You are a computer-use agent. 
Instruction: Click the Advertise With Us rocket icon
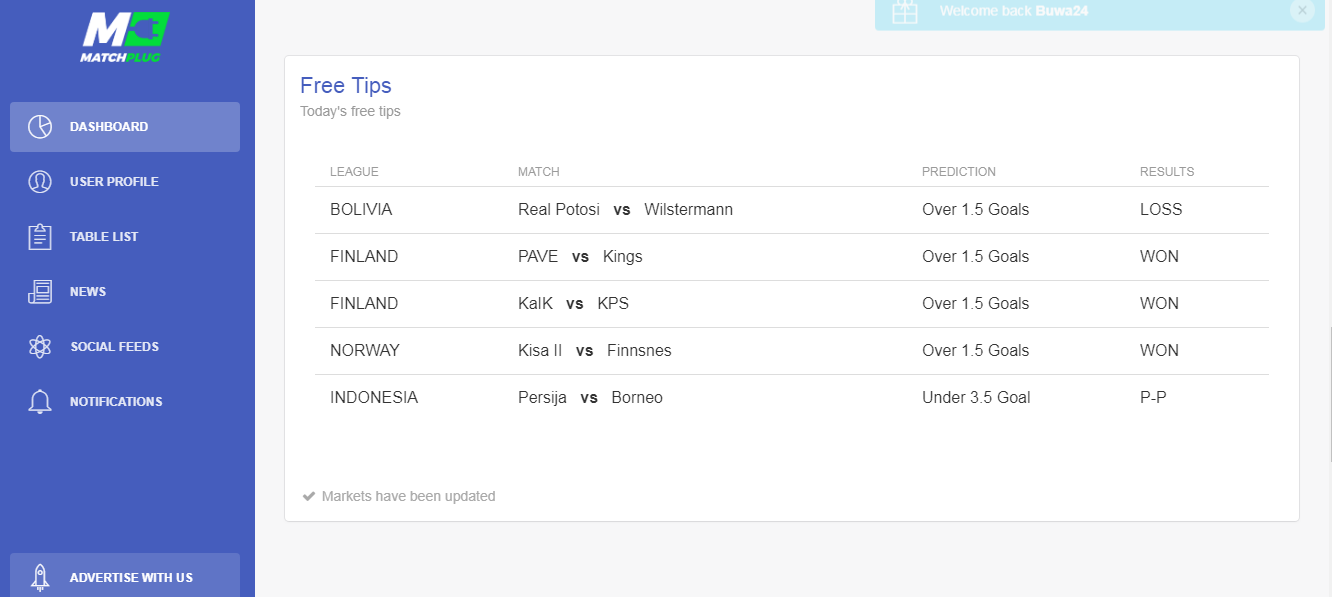(40, 577)
